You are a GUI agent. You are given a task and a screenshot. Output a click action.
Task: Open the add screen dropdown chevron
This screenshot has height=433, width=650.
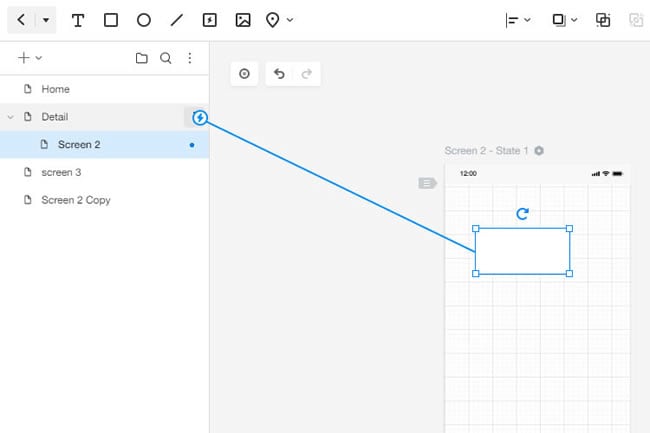[39, 58]
